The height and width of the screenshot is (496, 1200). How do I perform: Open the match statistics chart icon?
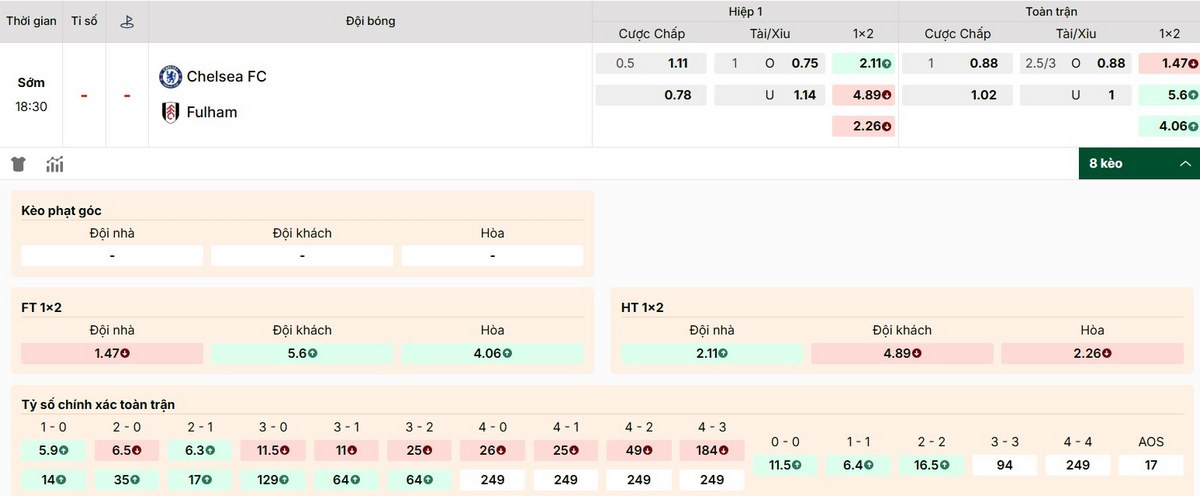54,164
